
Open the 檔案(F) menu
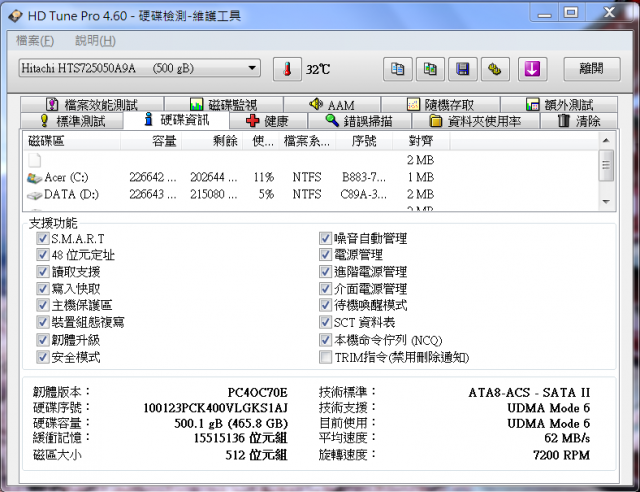click(35, 41)
